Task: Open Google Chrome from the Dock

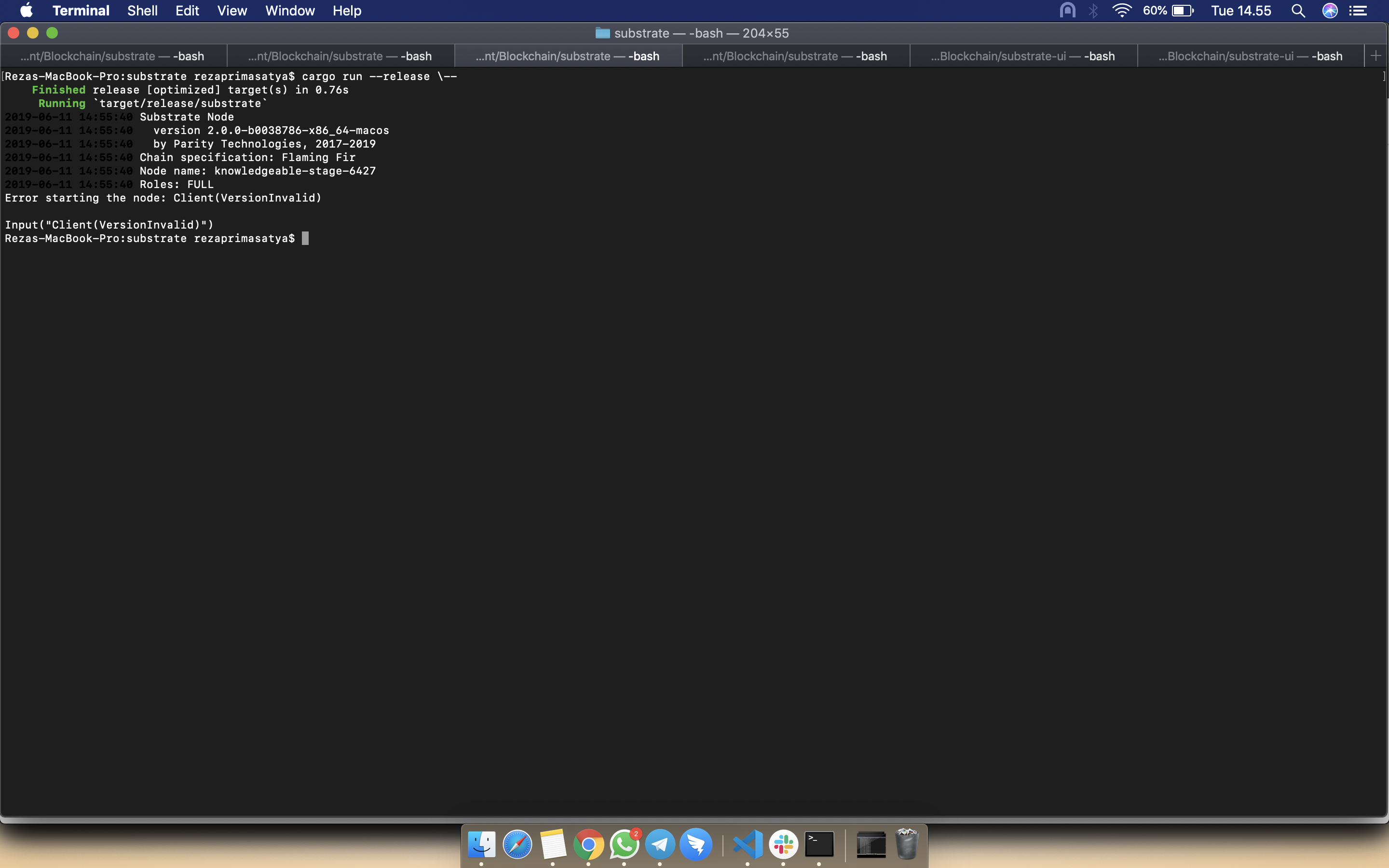Action: coord(590,844)
